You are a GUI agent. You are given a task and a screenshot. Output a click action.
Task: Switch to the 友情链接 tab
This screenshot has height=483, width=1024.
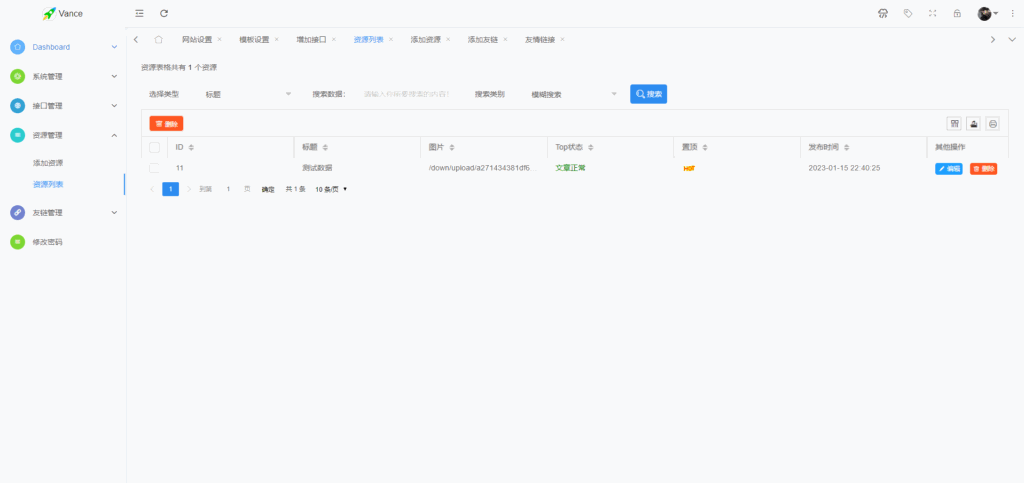[x=540, y=39]
